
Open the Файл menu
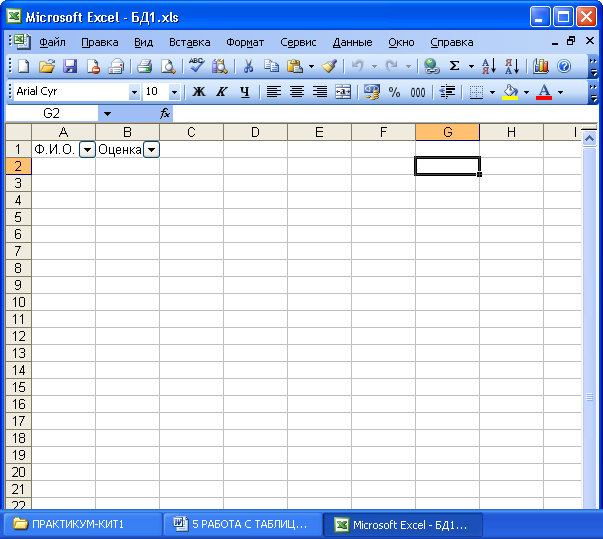(x=52, y=42)
